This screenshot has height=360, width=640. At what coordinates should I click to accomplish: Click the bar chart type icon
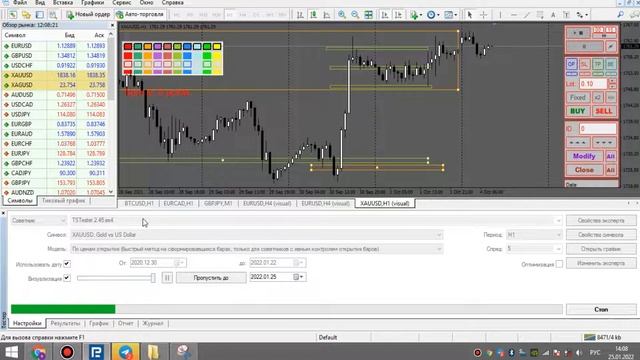pyautogui.click(x=300, y=15)
